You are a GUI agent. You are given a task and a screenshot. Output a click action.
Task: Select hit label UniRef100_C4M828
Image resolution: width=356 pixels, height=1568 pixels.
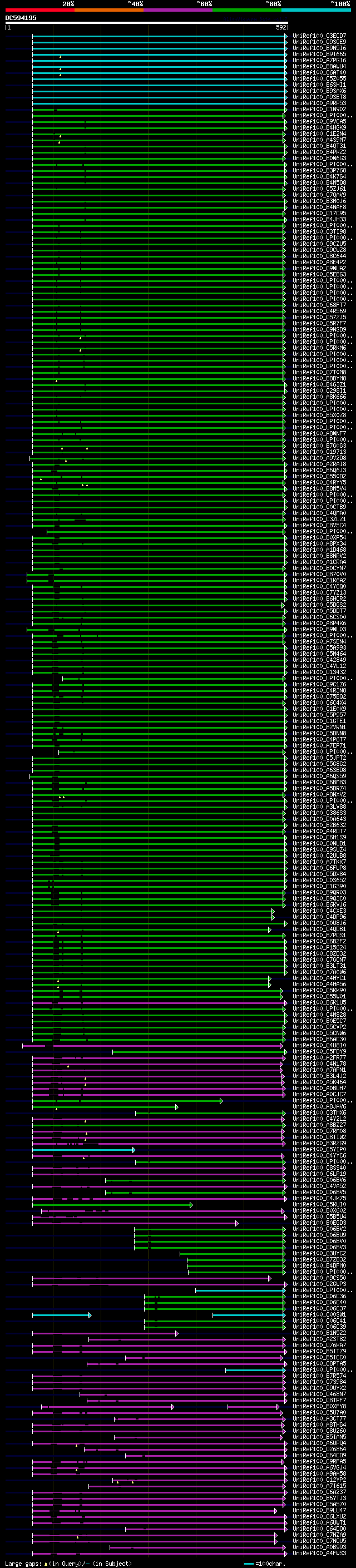tap(319, 1015)
